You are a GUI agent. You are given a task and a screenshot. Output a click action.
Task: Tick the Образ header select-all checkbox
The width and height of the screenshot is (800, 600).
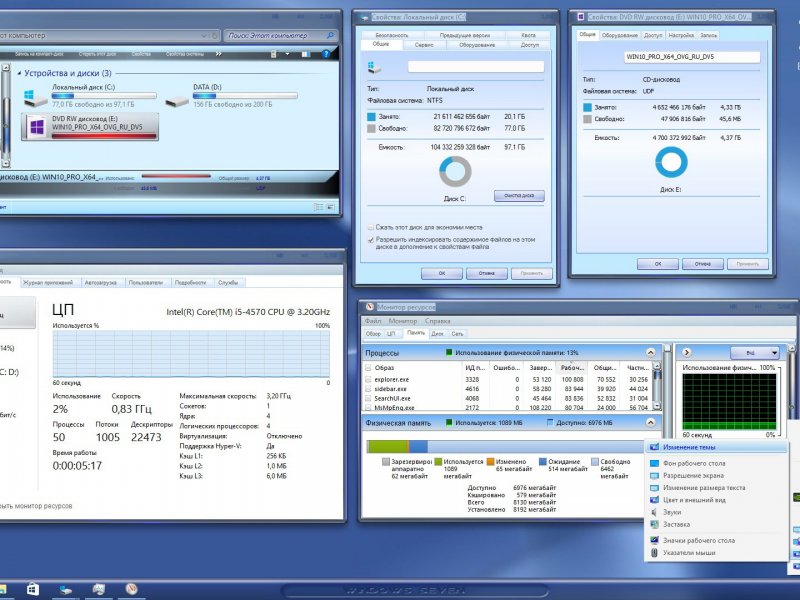pyautogui.click(x=368, y=367)
